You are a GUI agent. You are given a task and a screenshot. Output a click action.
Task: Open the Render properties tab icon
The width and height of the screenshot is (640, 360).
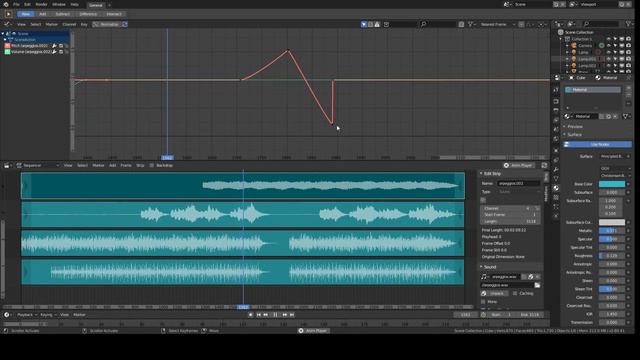[x=556, y=101]
